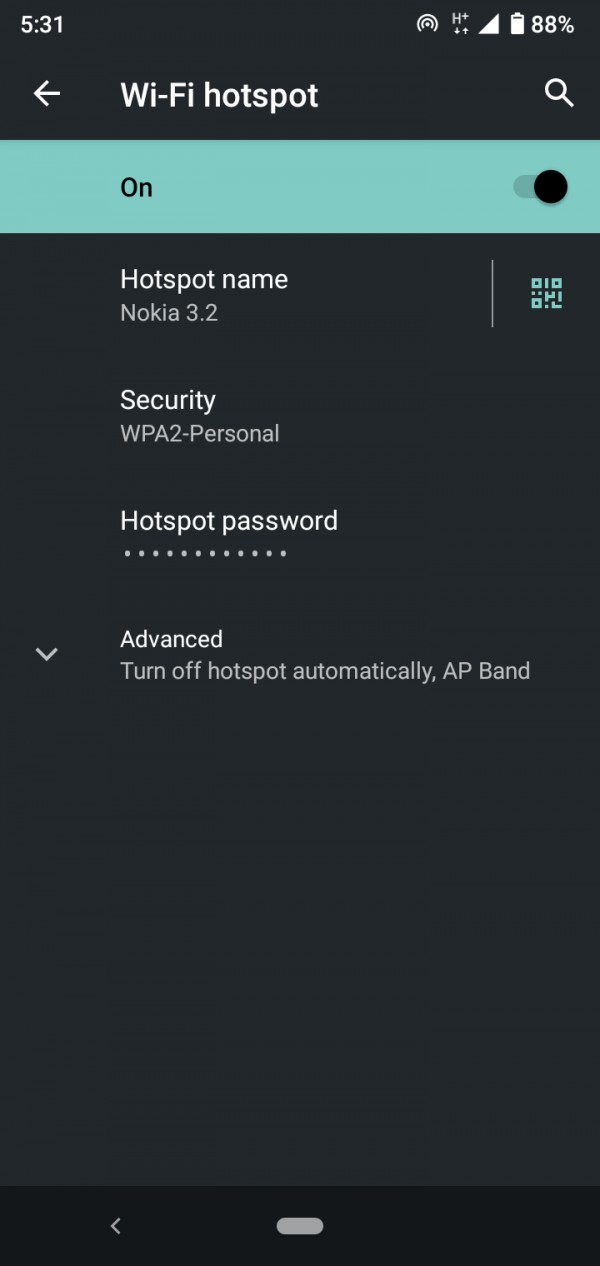The image size is (600, 1266).
Task: Open the Advanced section label
Action: coord(171,639)
